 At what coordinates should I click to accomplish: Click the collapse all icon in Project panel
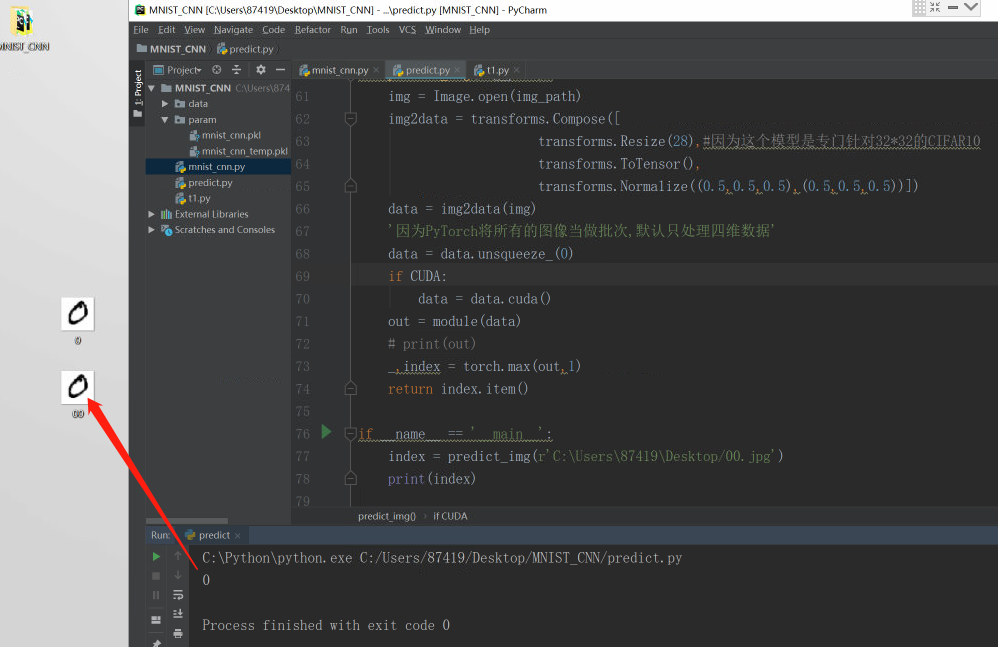[237, 70]
